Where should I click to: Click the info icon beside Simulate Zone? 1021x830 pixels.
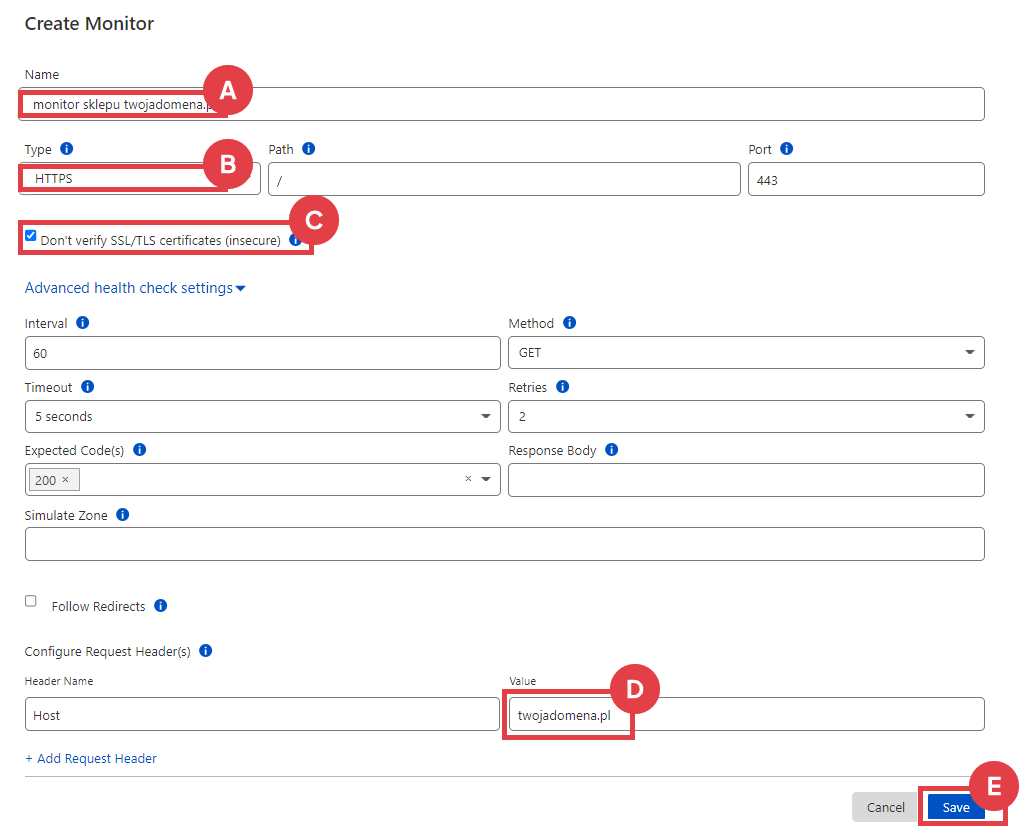pos(123,515)
